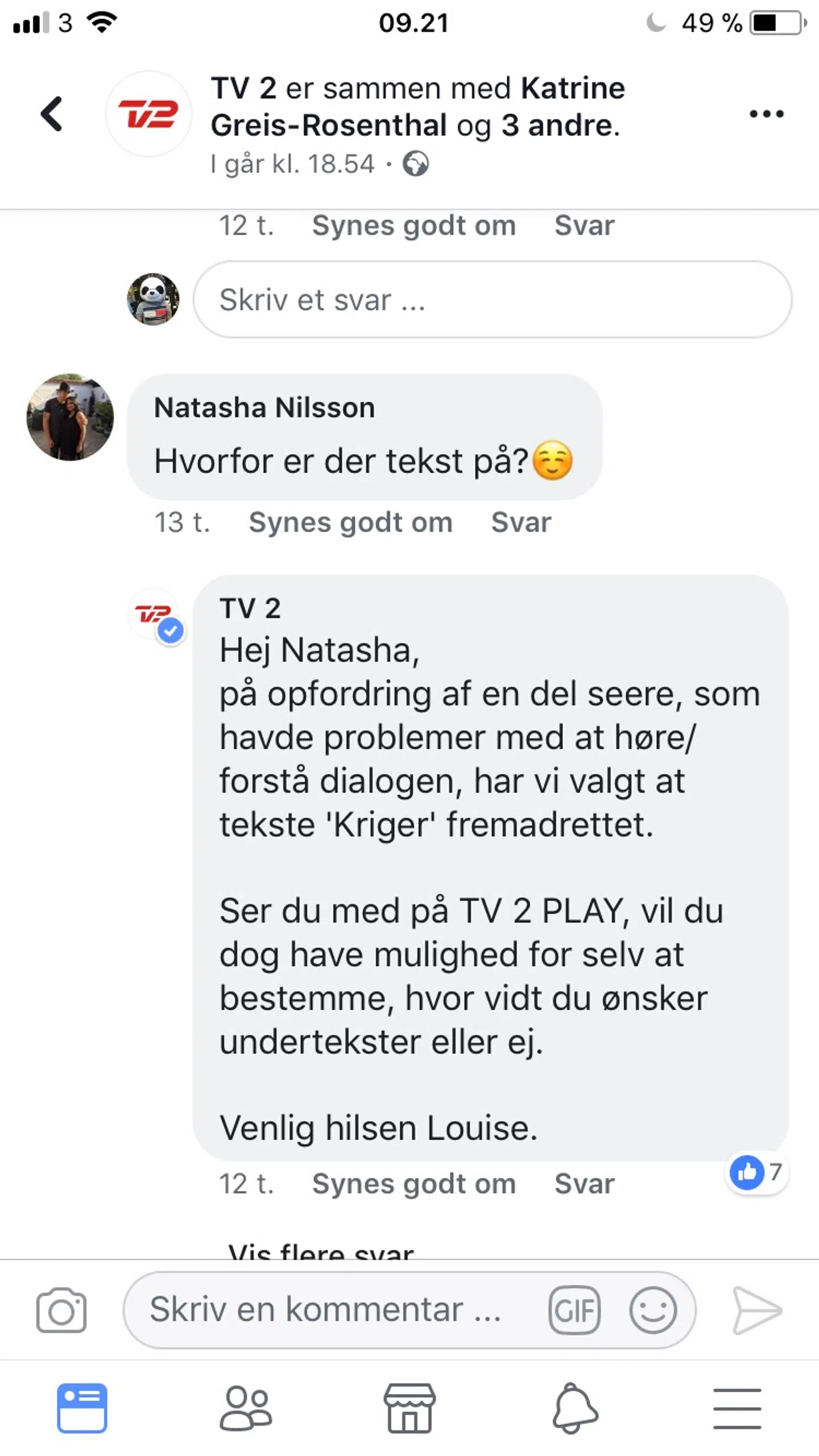This screenshot has width=819, height=1456.
Task: Like the TV 2 reply from Louise
Action: pyautogui.click(x=413, y=1184)
